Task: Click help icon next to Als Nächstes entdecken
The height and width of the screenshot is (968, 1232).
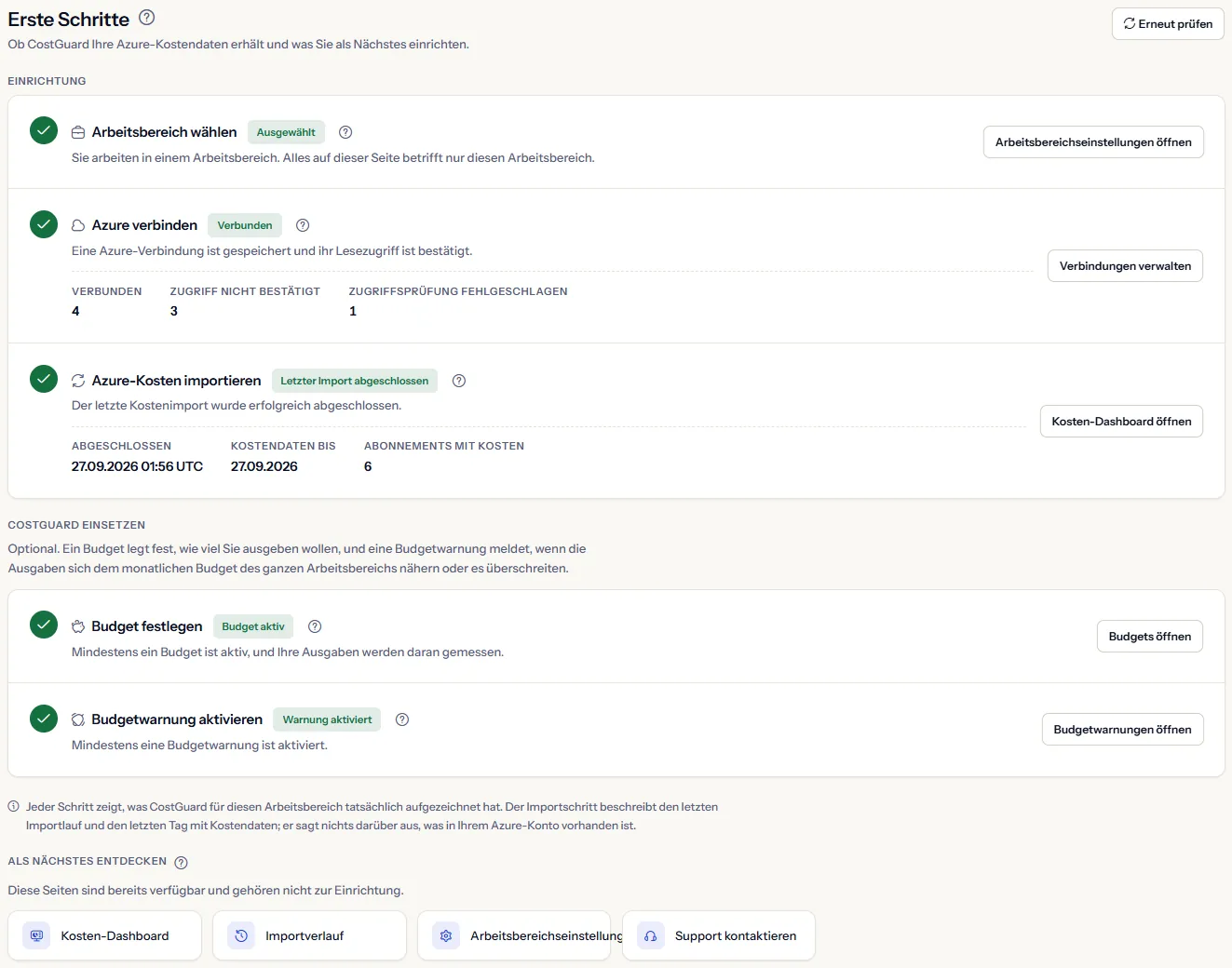Action: pos(182,862)
